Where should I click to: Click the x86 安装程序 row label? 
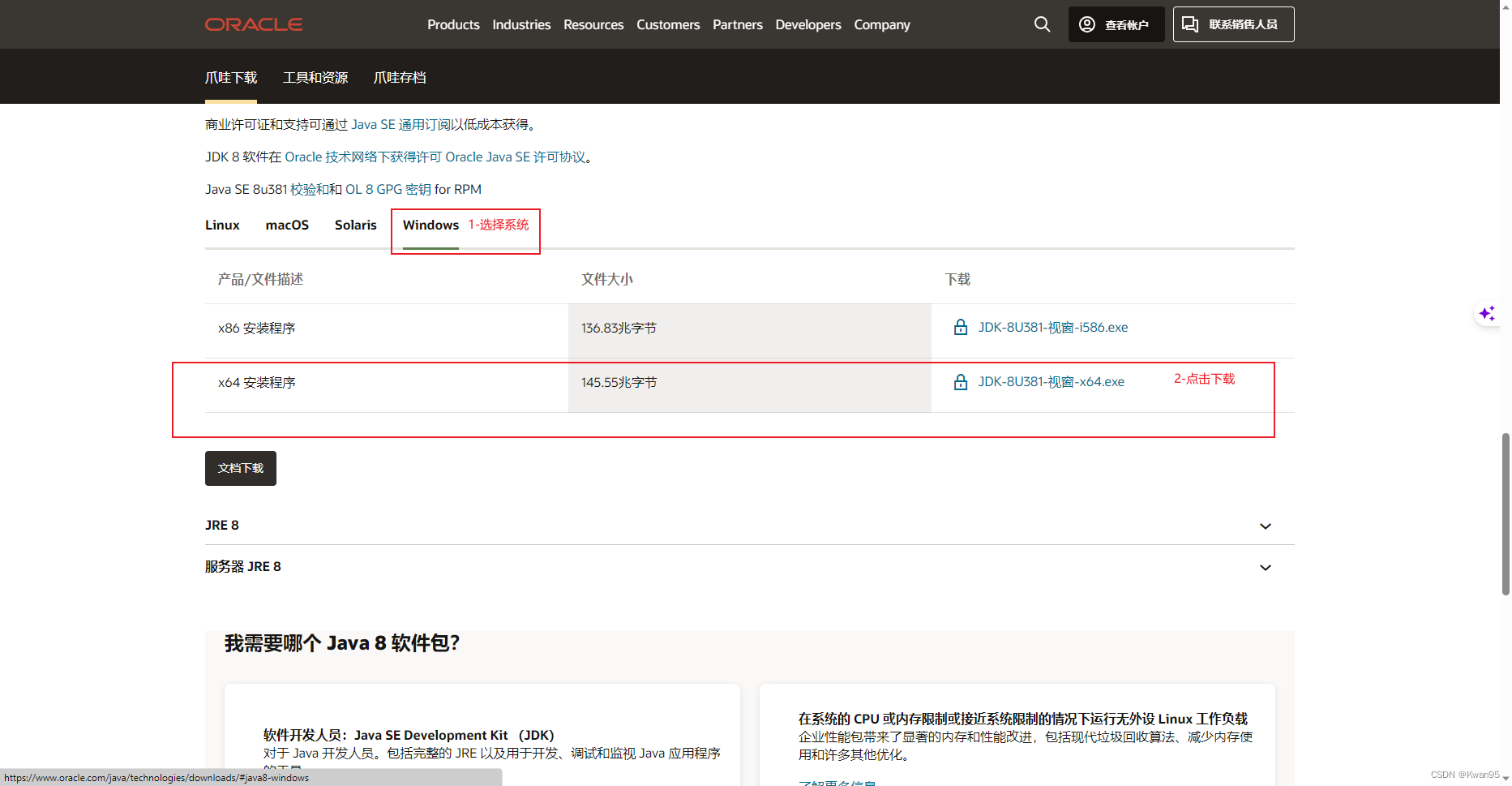(256, 328)
